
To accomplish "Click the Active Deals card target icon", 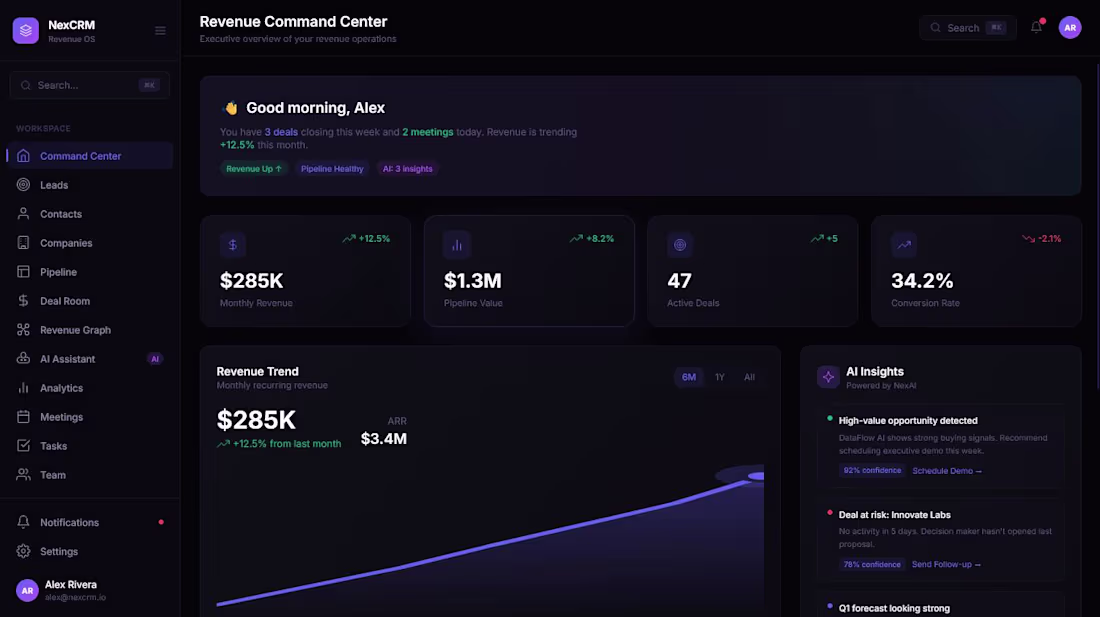I will [x=680, y=245].
